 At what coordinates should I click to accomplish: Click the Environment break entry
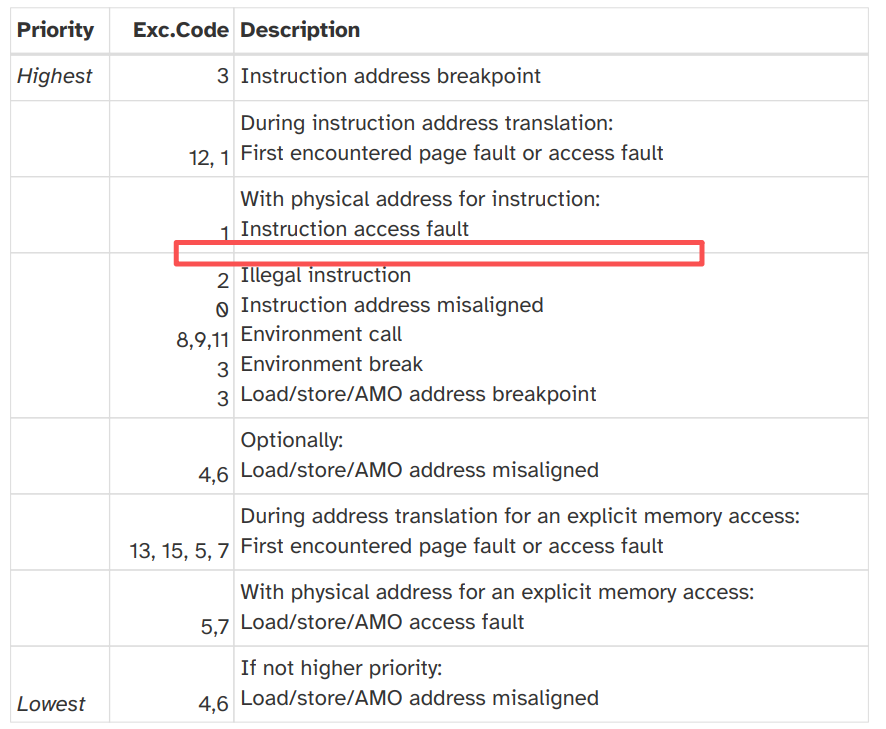(x=331, y=364)
